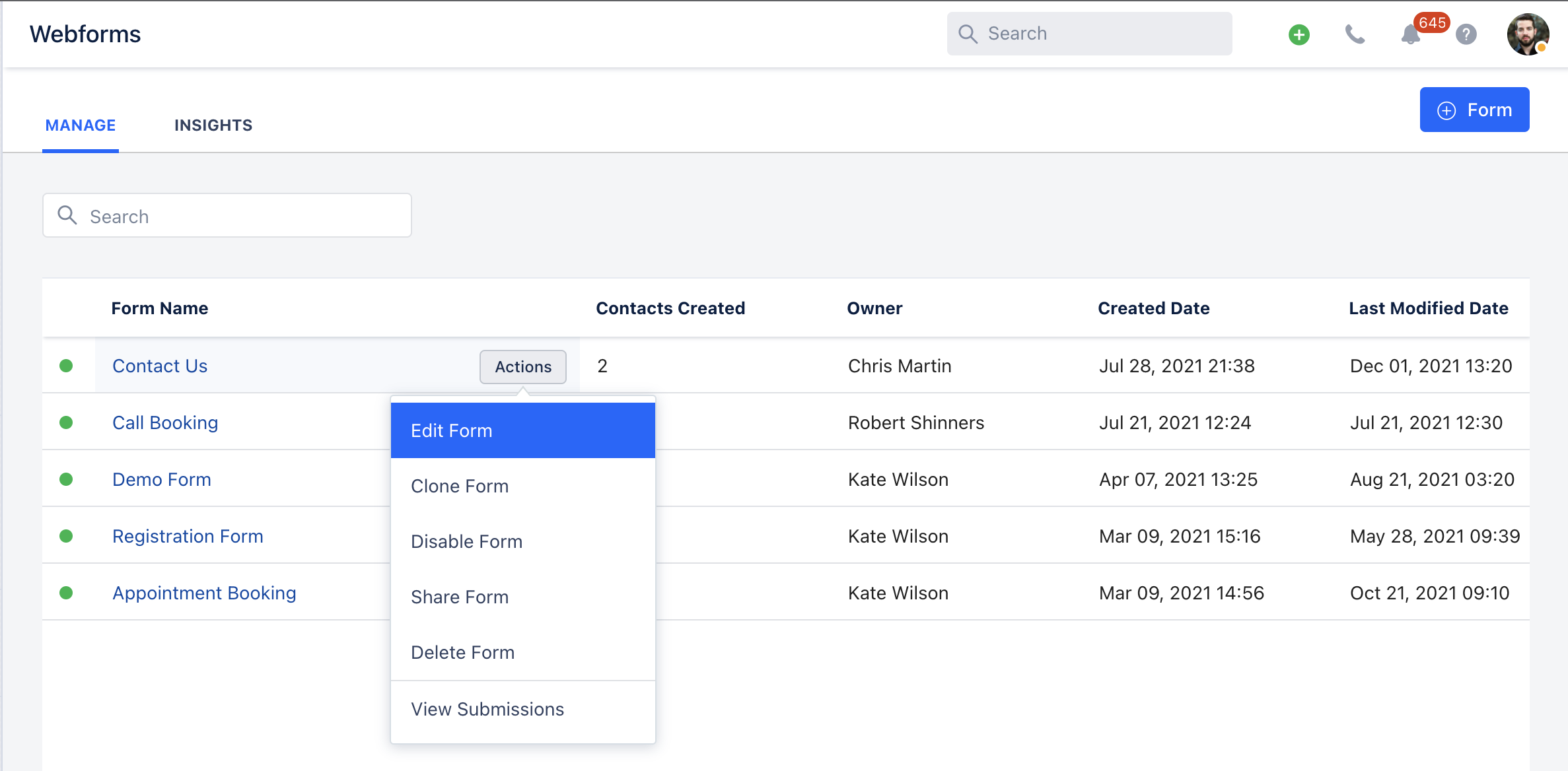Choose Clone Form in the actions menu
This screenshot has width=1568, height=771.
(523, 486)
